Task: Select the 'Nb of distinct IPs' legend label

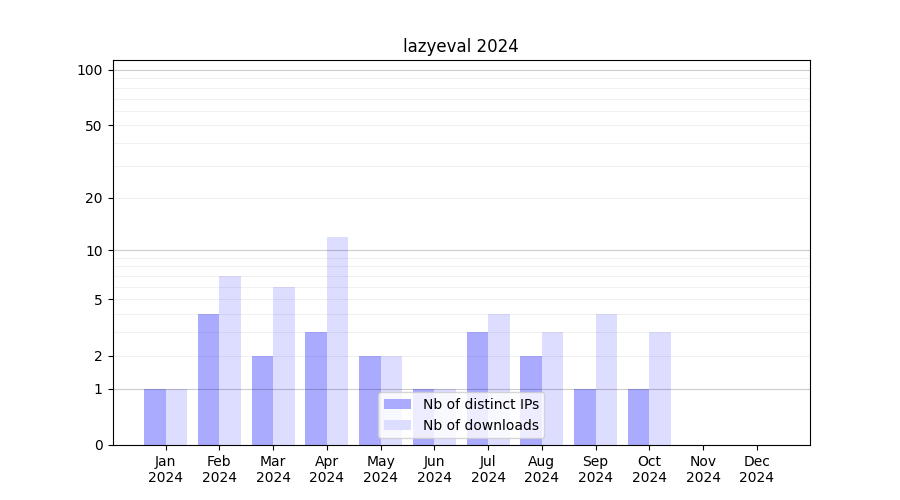Action: [480, 404]
